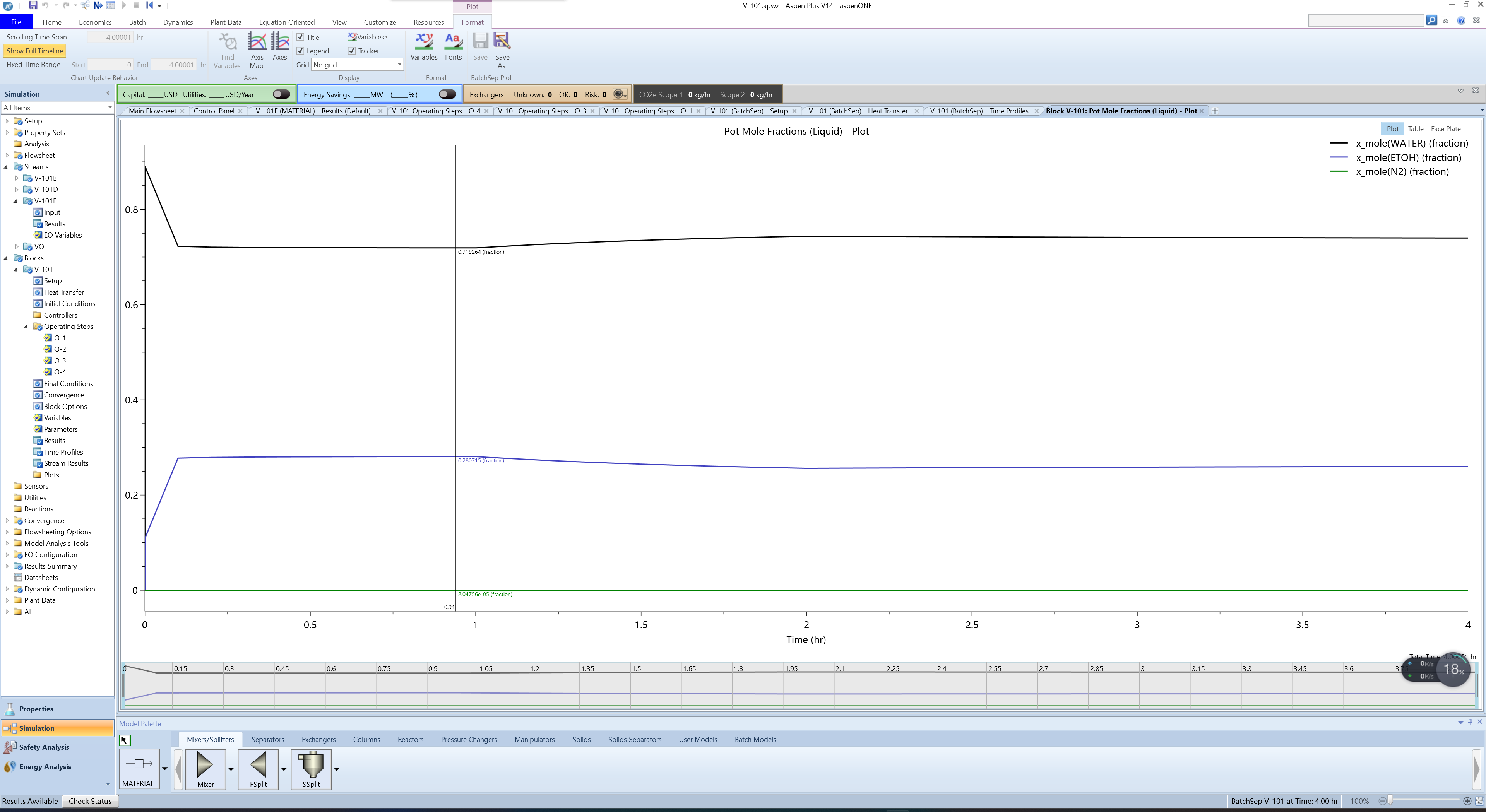Open Stream Results under V-101

click(x=66, y=463)
